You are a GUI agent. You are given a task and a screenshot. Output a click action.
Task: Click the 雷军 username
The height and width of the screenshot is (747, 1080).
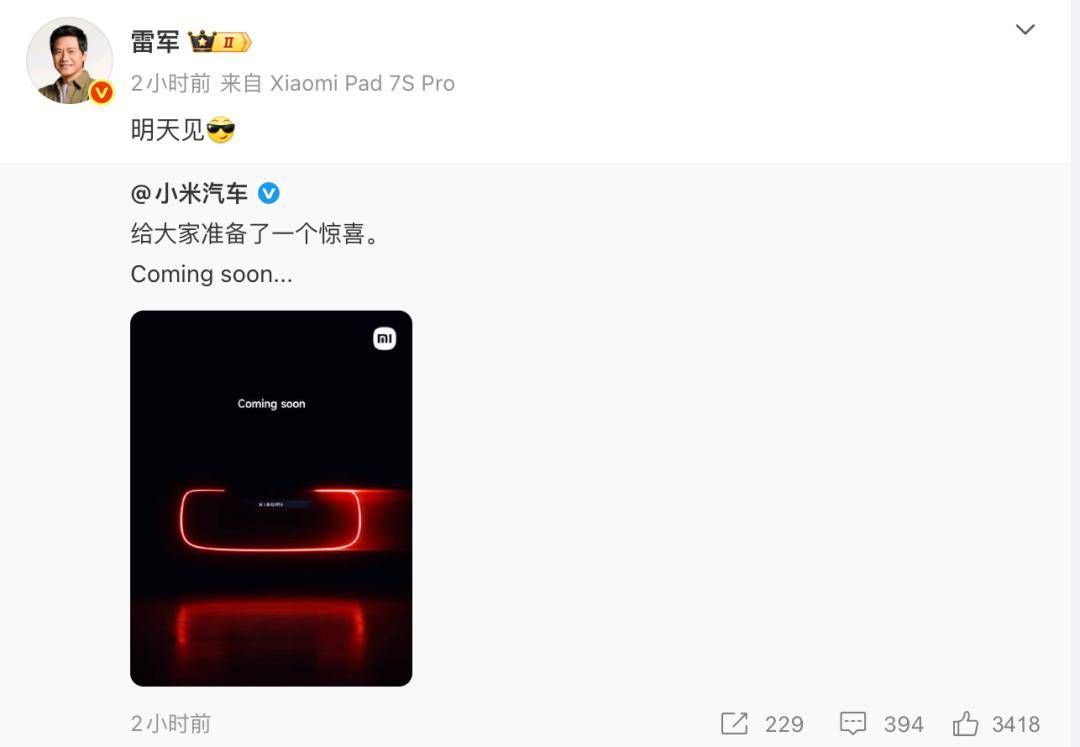pos(156,42)
